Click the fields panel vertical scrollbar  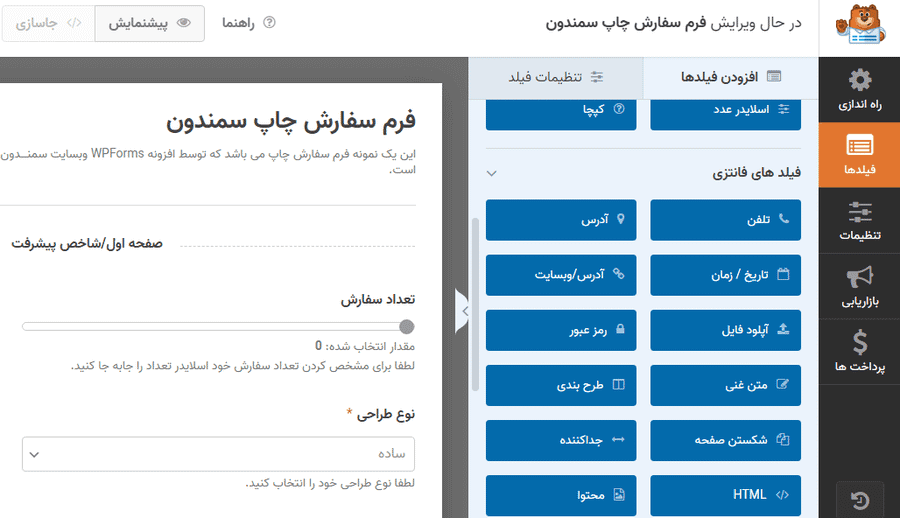coord(475,304)
